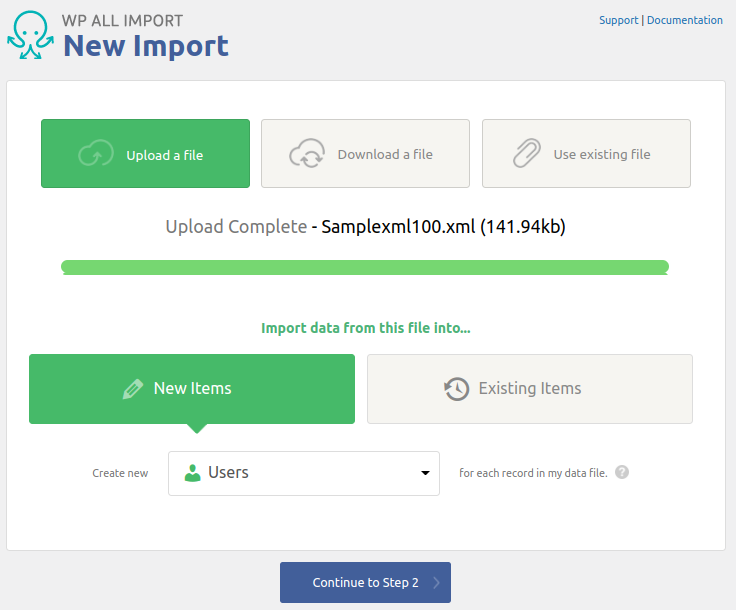Click the green user icon in dropdown

(x=192, y=473)
